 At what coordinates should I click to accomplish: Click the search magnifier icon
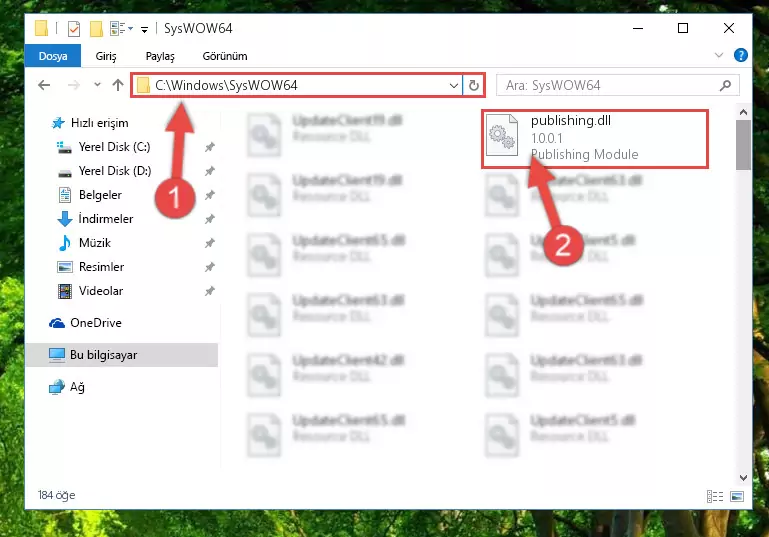coord(725,85)
